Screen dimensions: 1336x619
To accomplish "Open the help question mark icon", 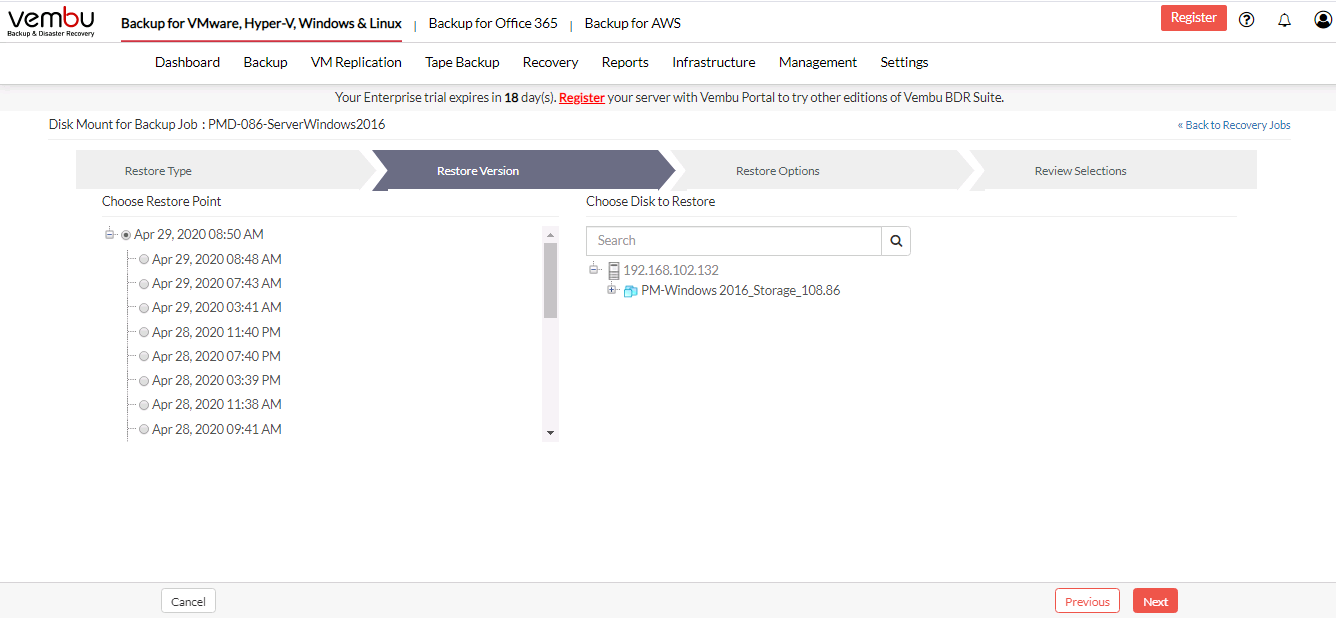I will coord(1246,19).
